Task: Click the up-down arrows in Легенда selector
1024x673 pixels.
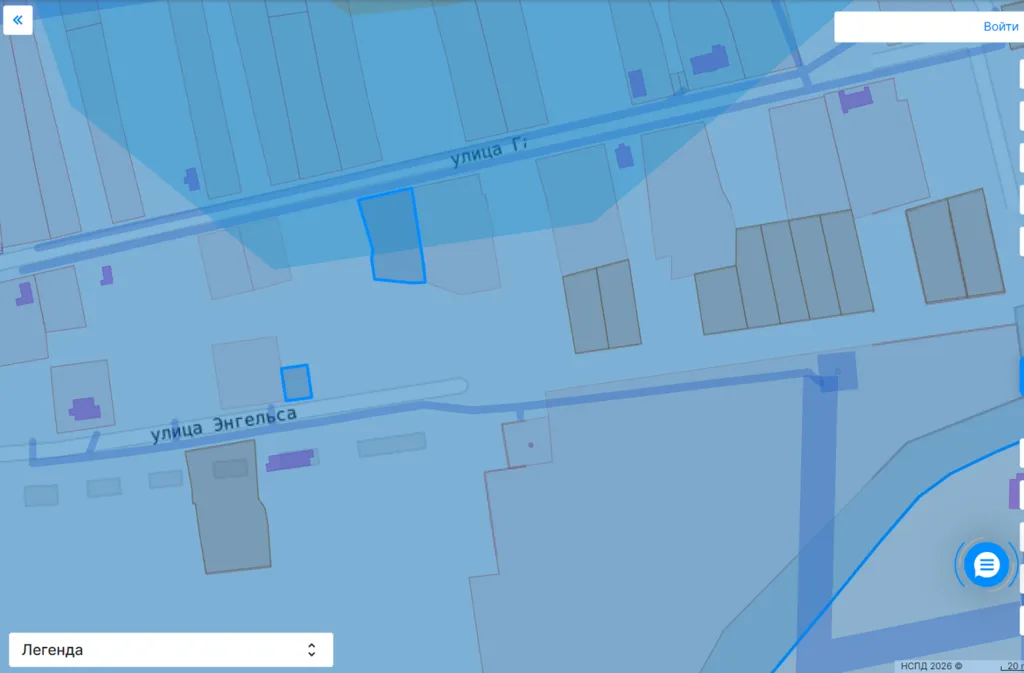Action: point(311,650)
